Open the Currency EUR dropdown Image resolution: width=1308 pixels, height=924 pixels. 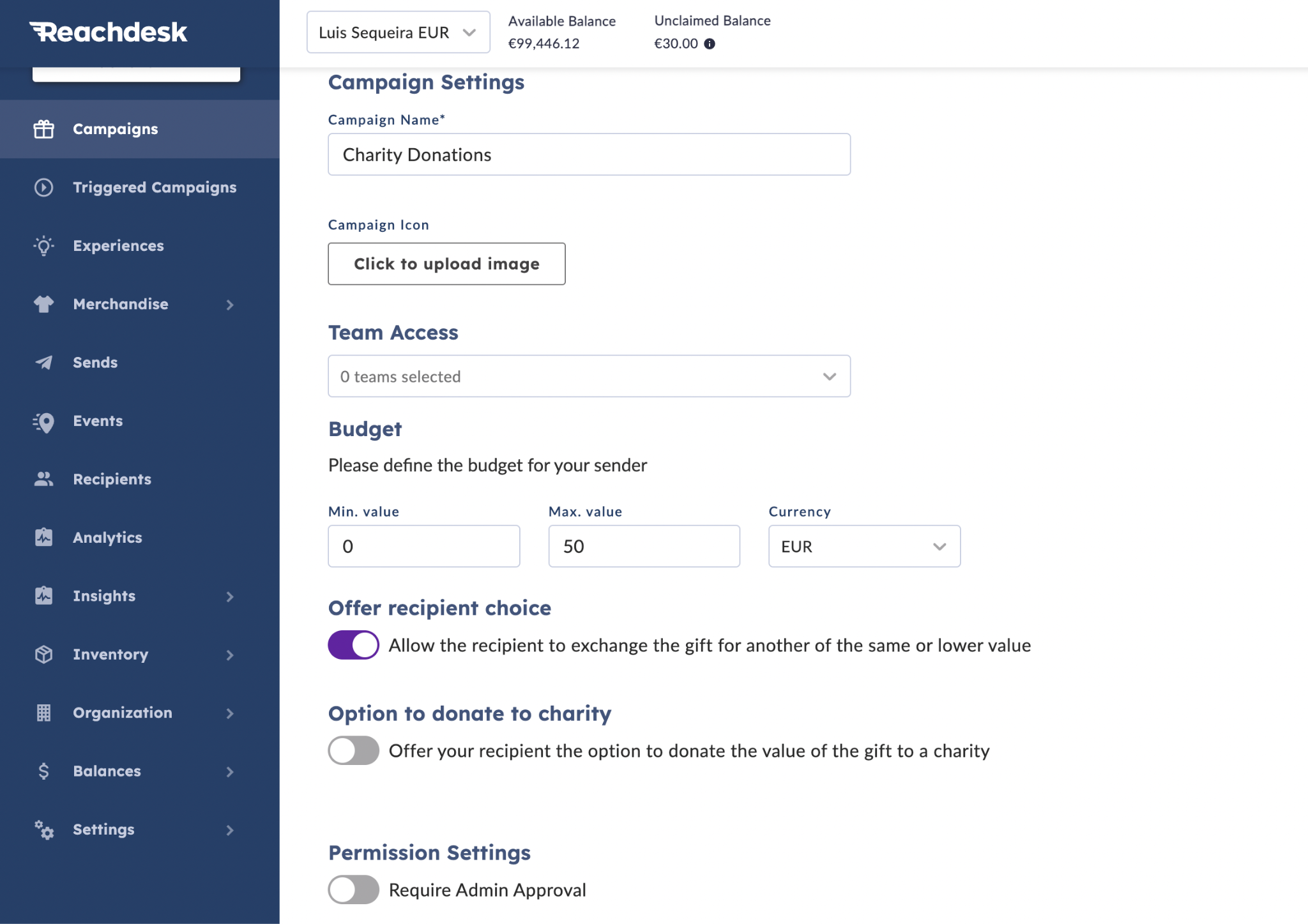coord(864,546)
